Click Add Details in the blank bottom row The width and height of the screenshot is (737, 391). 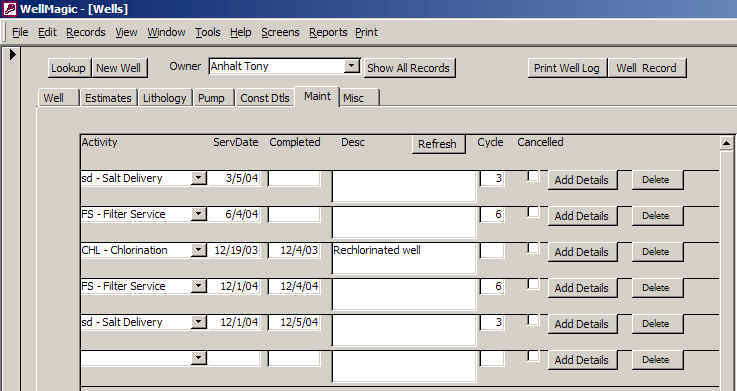pos(582,360)
